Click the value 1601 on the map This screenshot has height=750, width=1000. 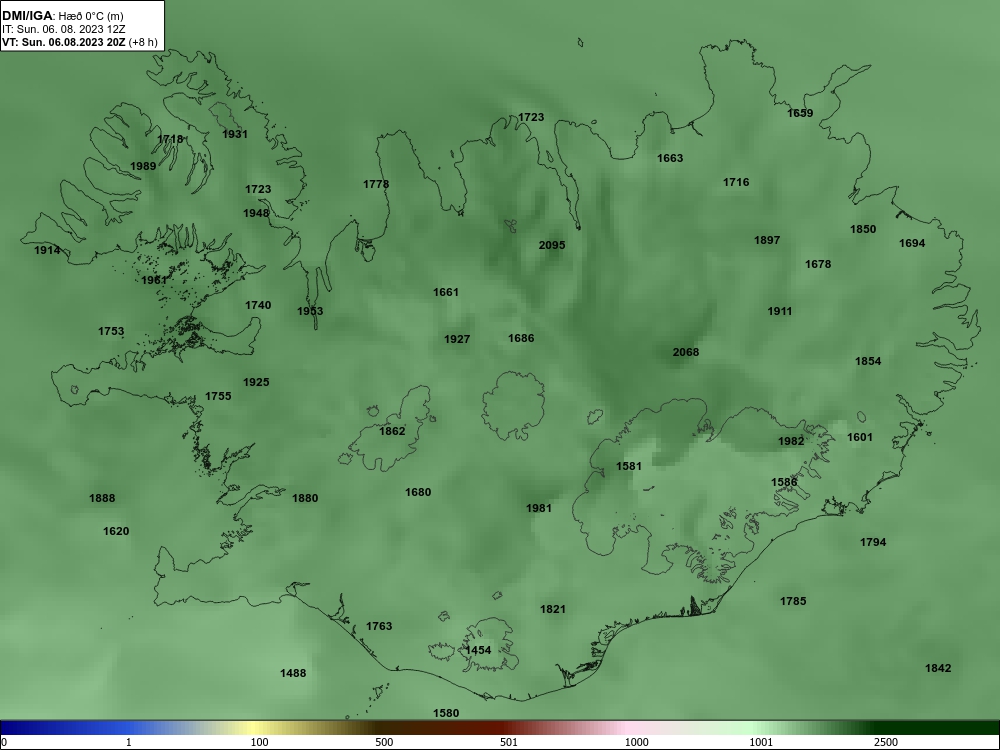point(860,438)
